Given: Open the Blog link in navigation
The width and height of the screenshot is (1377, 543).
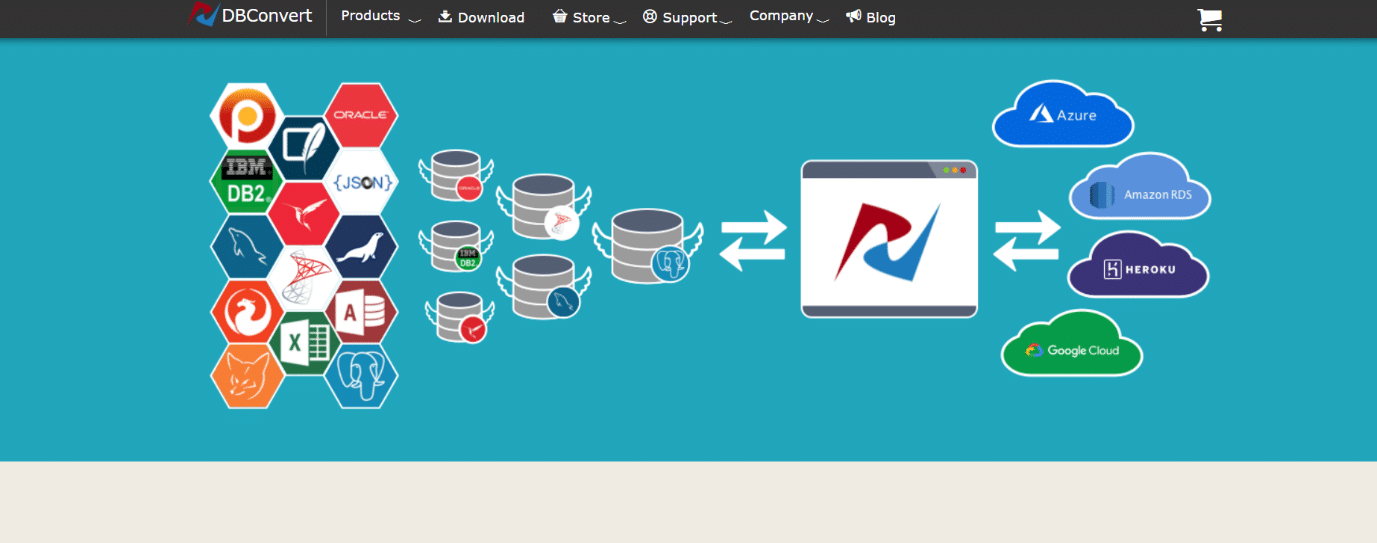Looking at the screenshot, I should (870, 17).
